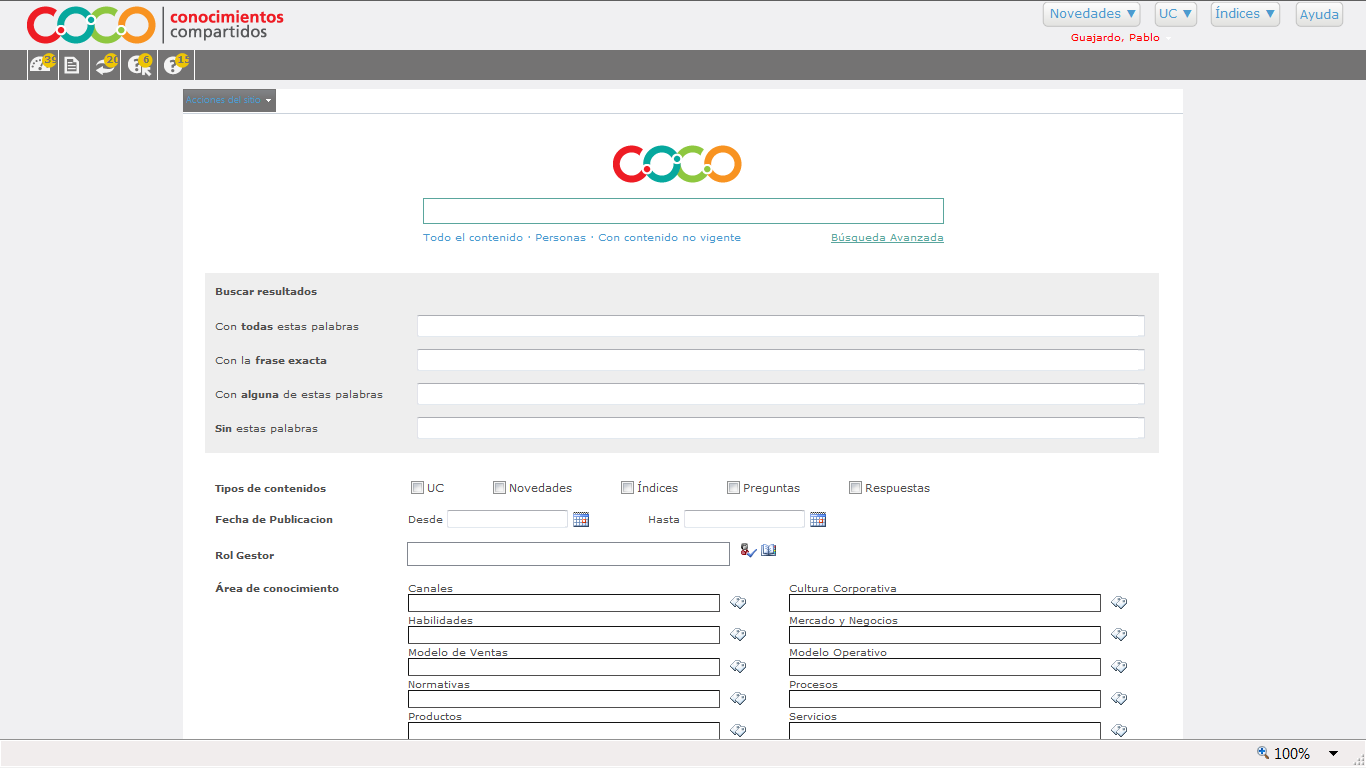
Task: Click the tag icon next to Procesos field
Action: coord(1119,699)
